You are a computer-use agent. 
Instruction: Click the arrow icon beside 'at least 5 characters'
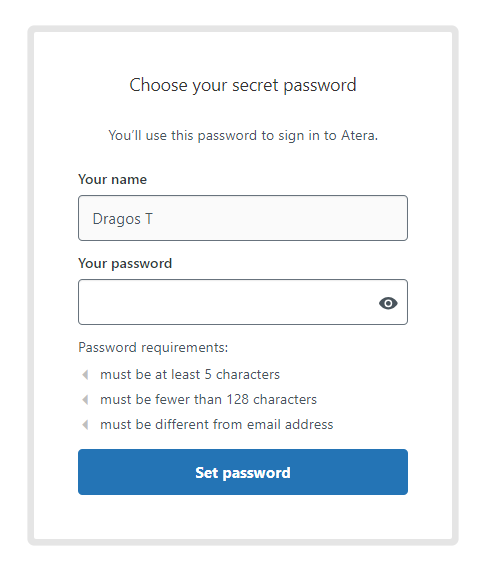point(85,374)
